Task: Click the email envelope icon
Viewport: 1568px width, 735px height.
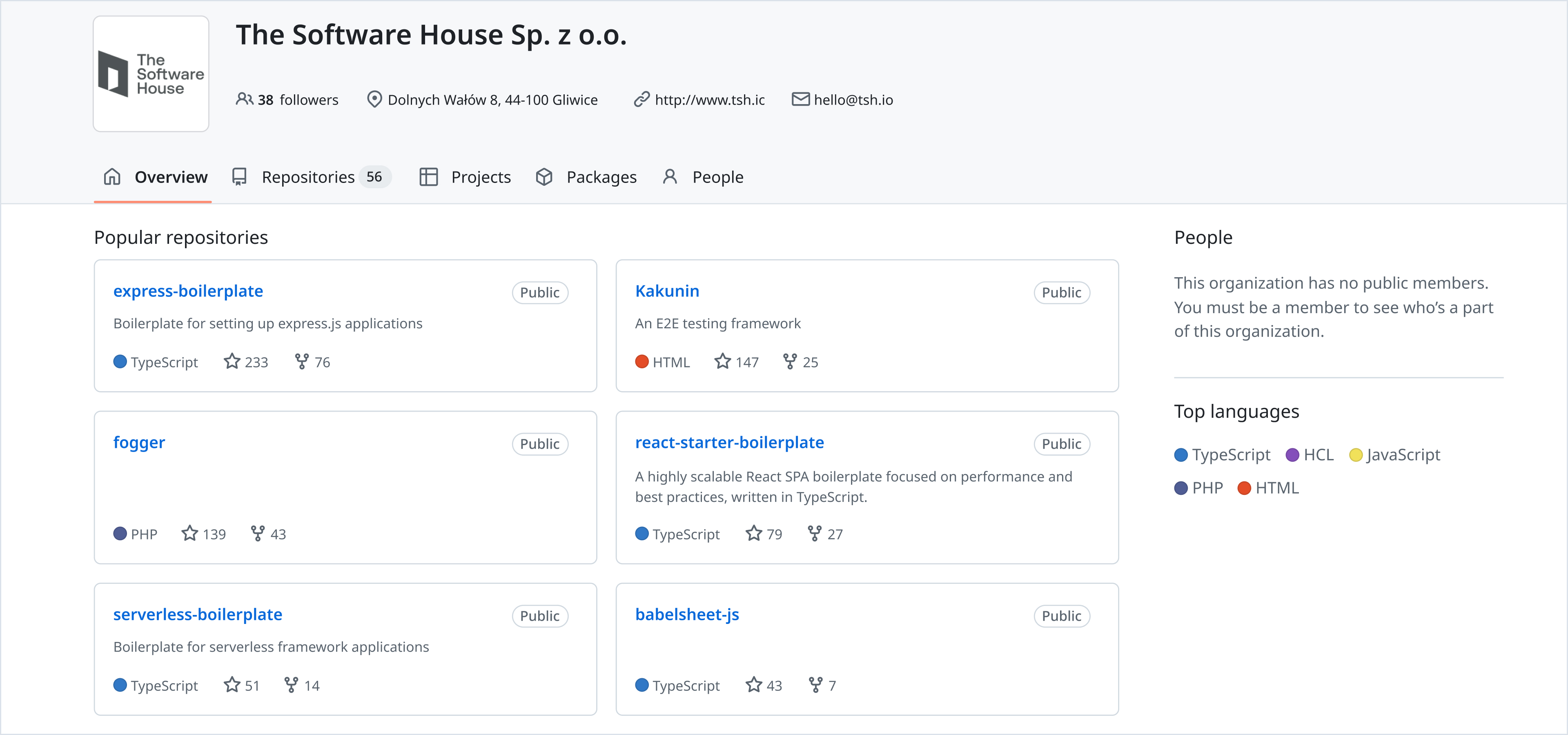Action: (x=800, y=98)
